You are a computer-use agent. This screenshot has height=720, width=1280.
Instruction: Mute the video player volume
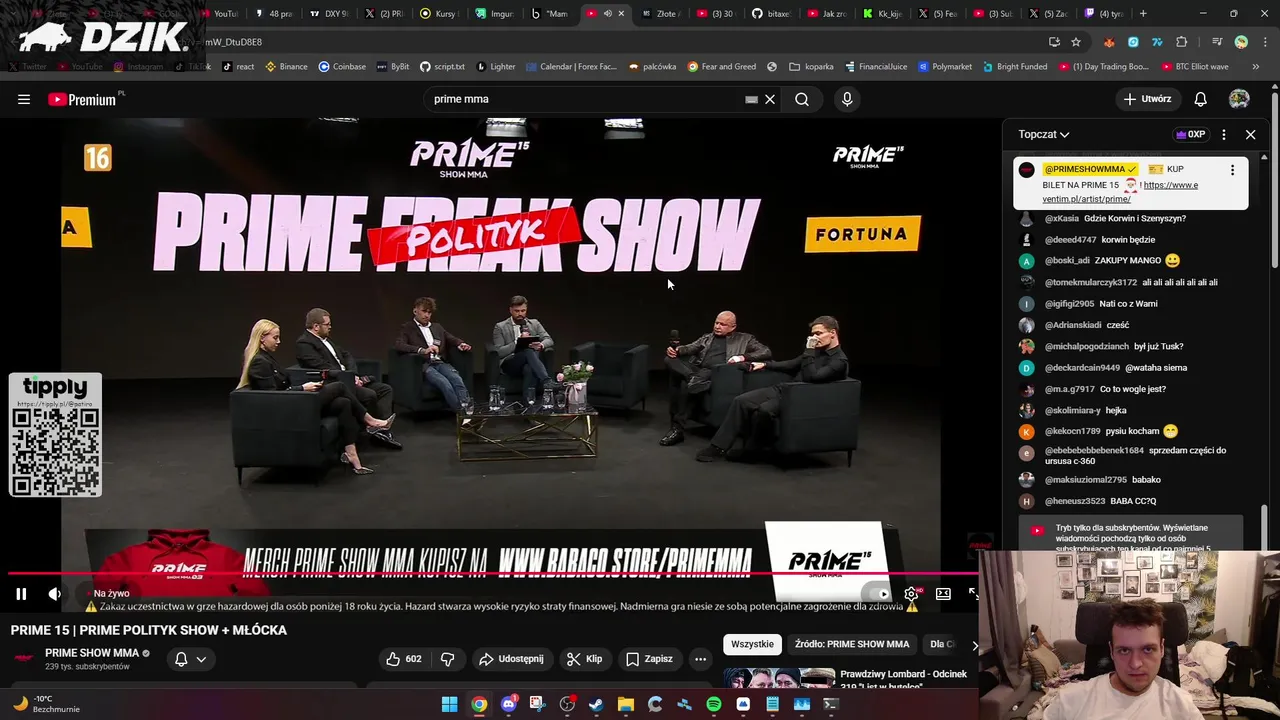point(55,594)
